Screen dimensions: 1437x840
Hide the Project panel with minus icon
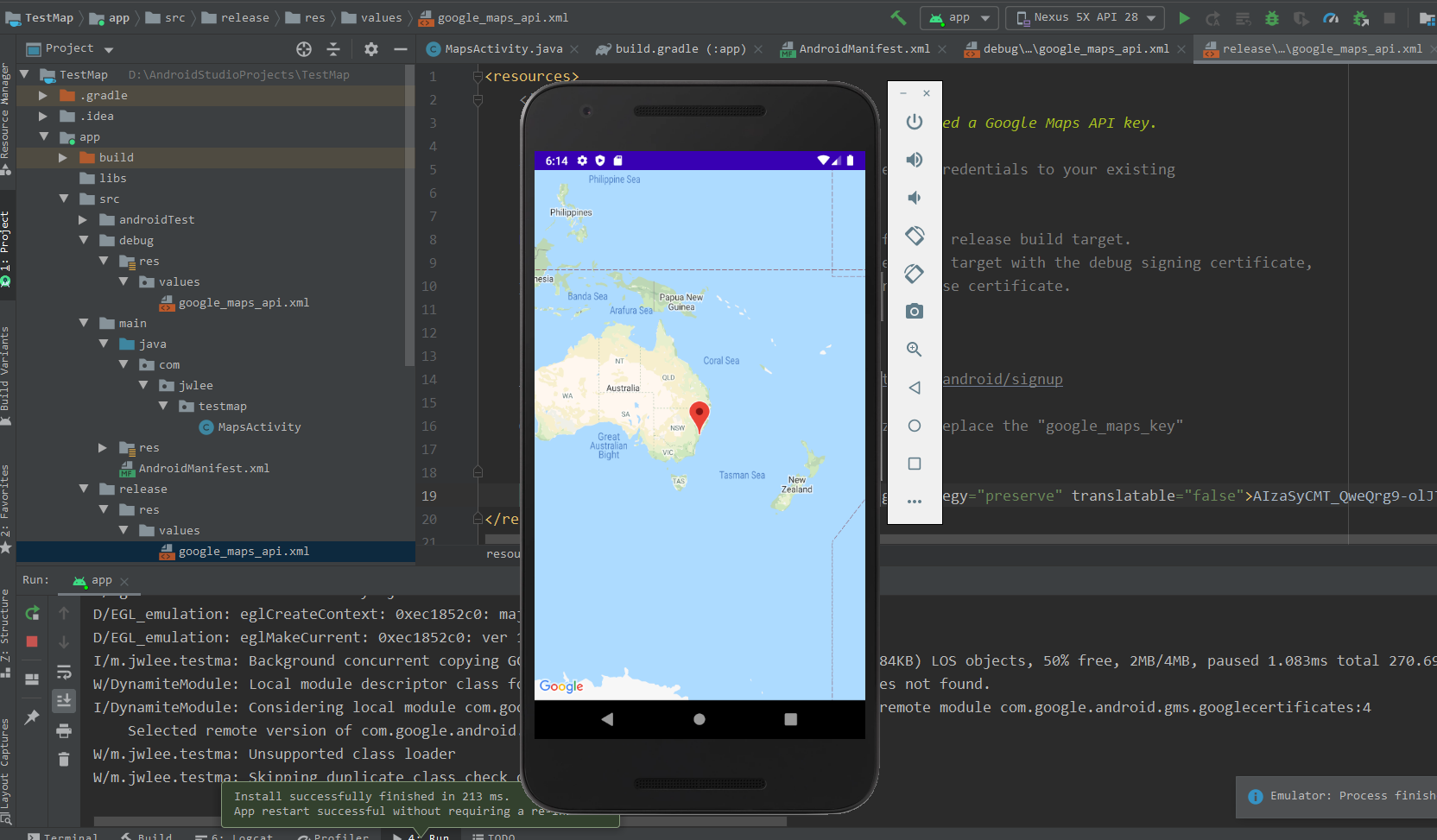coord(401,49)
